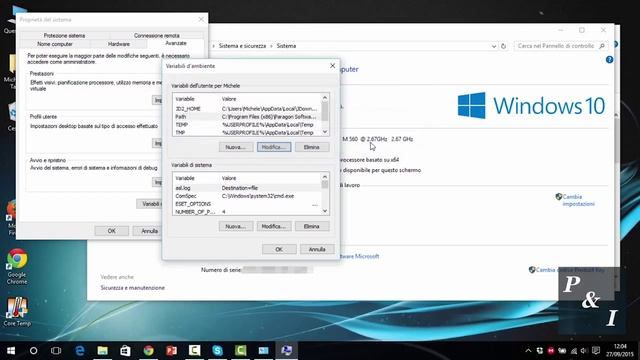Open the taskbar clock showing 12:04

click(620, 351)
